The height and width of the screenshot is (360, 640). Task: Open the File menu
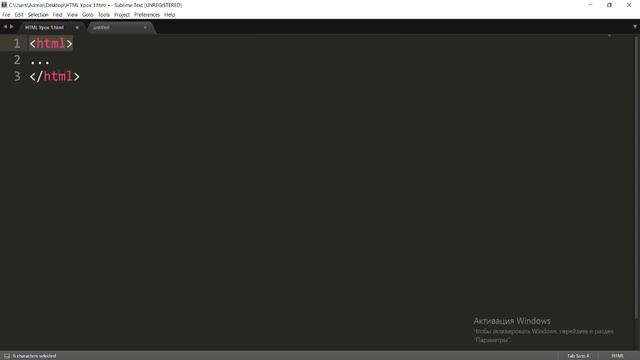point(6,15)
